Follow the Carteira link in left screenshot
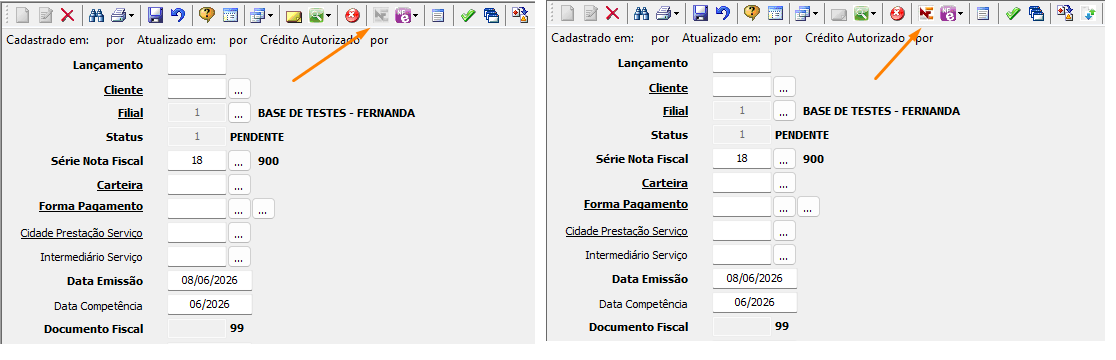The image size is (1116, 360). pos(120,185)
